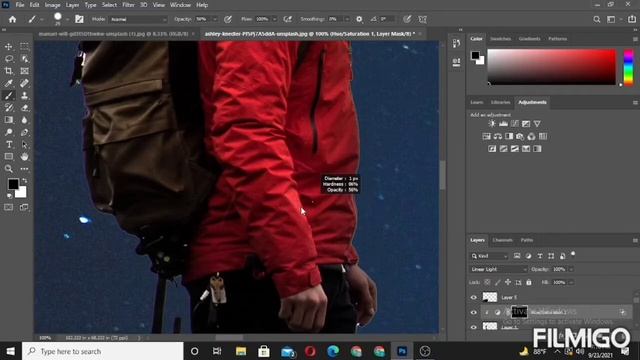Image resolution: width=640 pixels, height=360 pixels.
Task: Filter layers by type layers
Action: (x=540, y=256)
